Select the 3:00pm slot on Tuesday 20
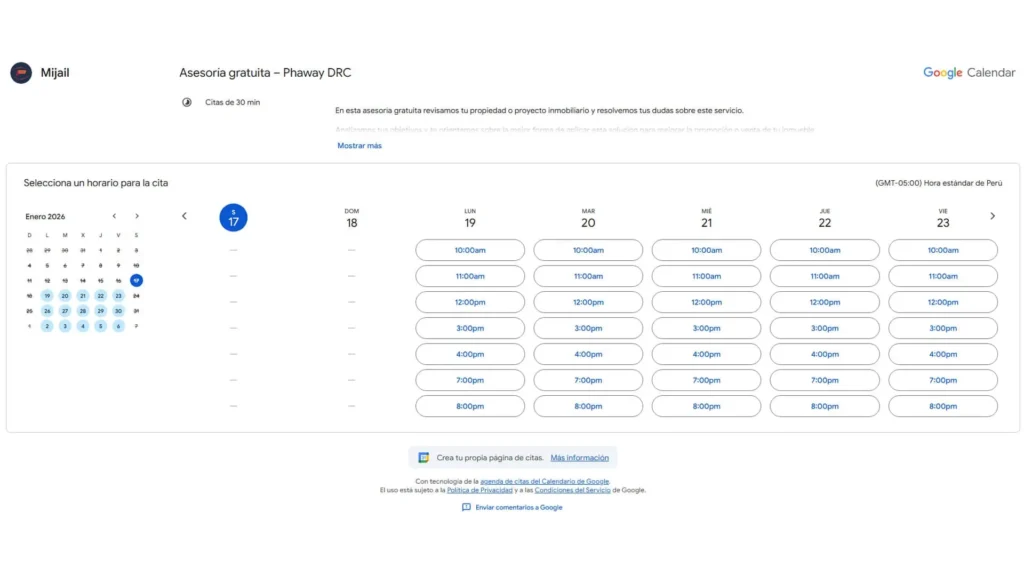1024x576 pixels. pyautogui.click(x=588, y=328)
